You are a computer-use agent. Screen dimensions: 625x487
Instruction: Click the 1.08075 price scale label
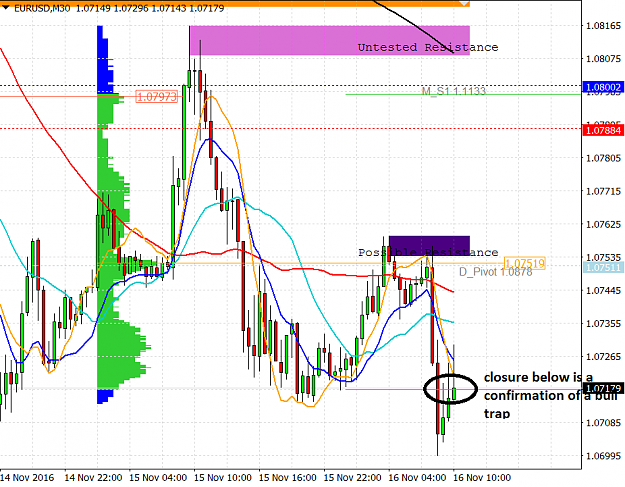603,59
